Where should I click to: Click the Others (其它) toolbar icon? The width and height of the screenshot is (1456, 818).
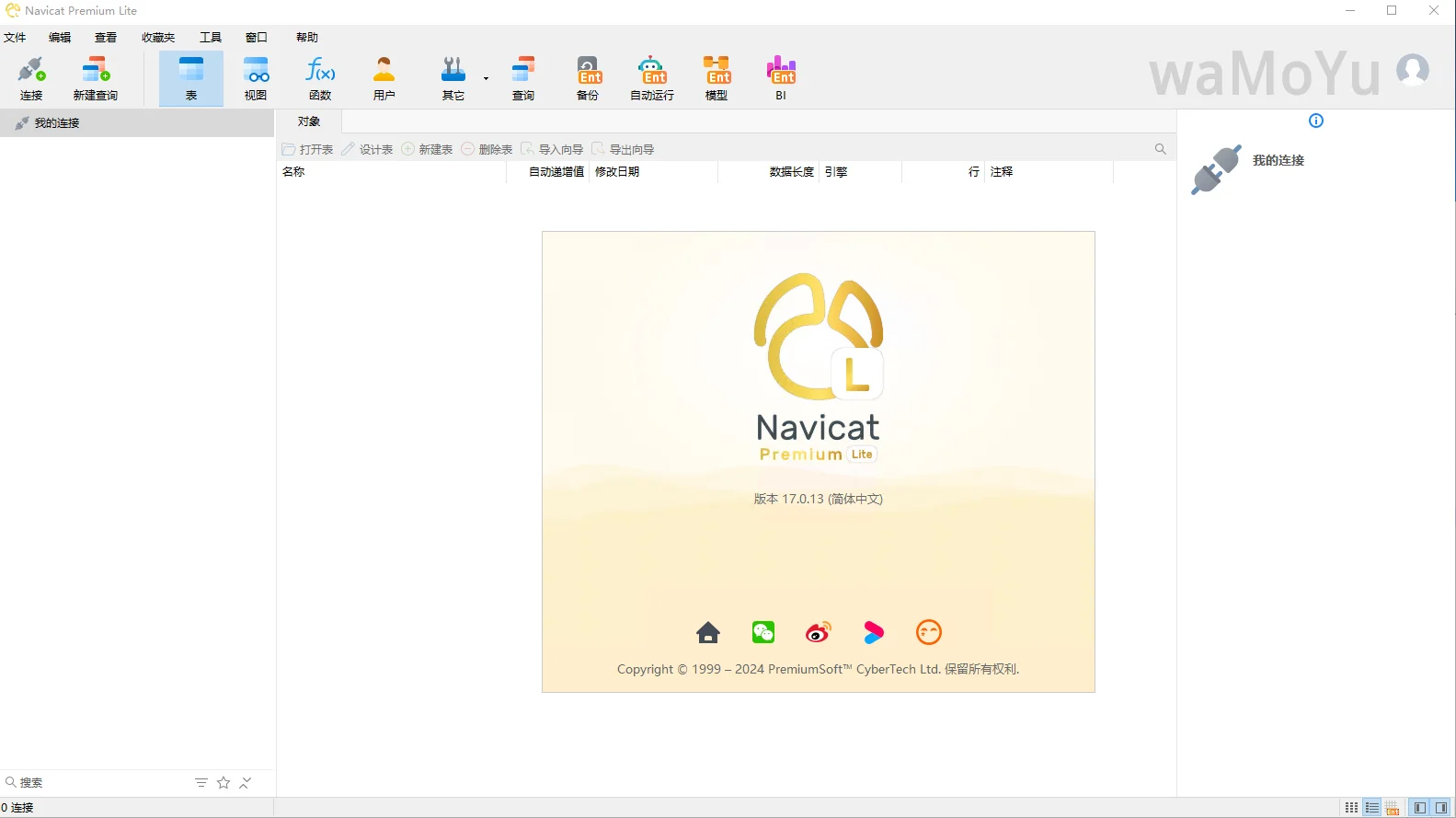453,78
